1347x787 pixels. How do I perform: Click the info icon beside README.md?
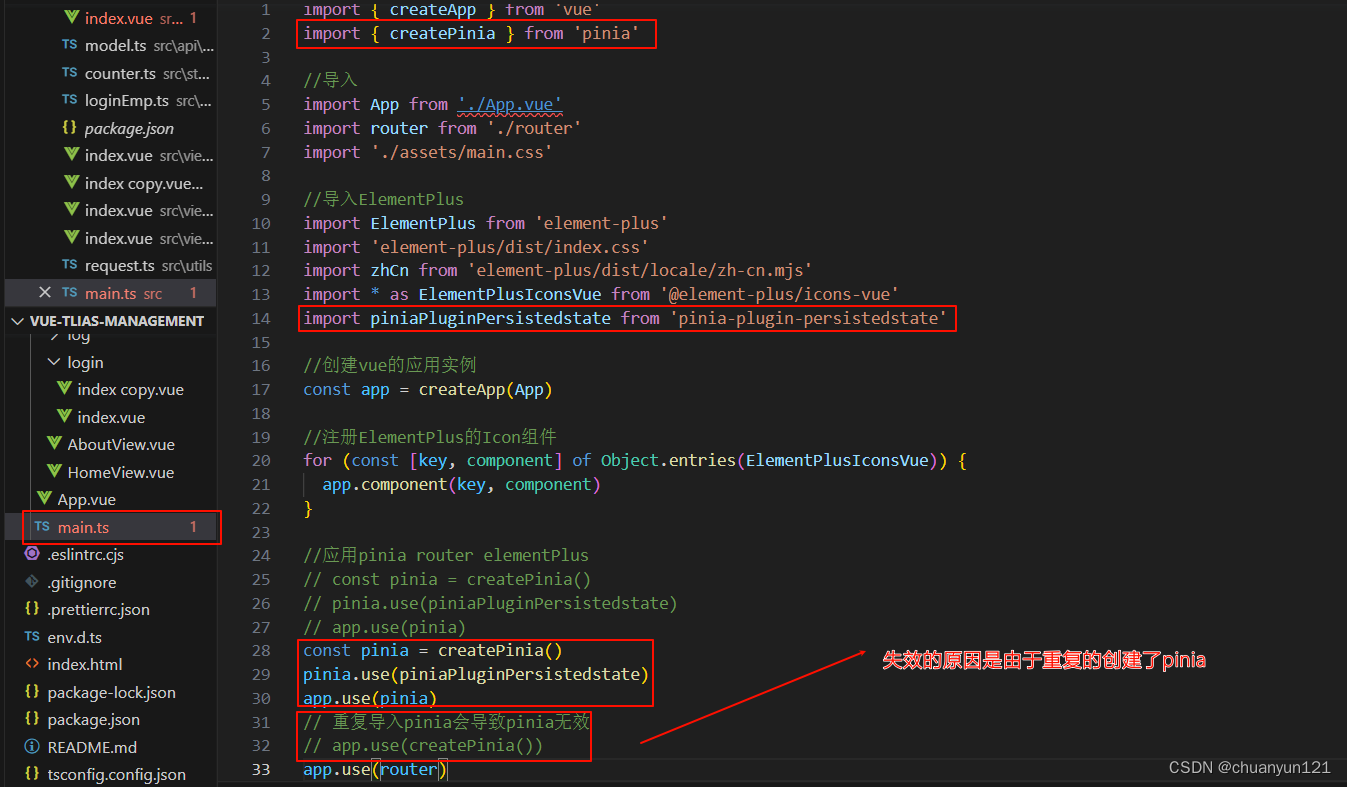pyautogui.click(x=31, y=746)
